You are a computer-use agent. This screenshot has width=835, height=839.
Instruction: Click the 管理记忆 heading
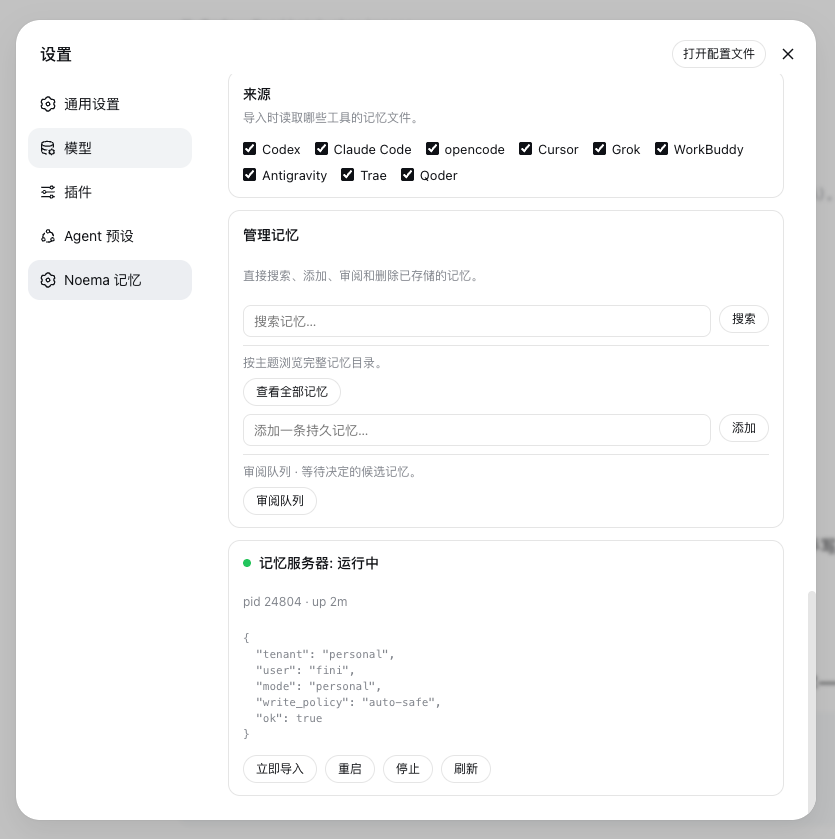pyautogui.click(x=271, y=235)
